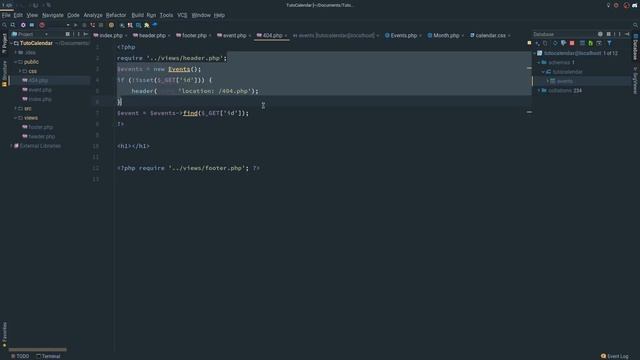Click the magnifier icon in main toolbar
This screenshot has height=360, width=640.
(4, 25)
